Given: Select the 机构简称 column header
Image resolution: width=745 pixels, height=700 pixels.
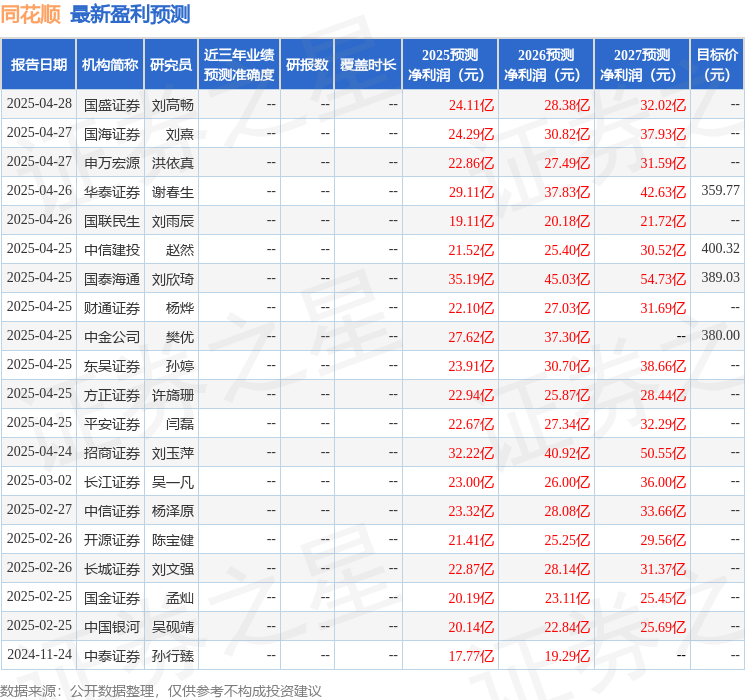Looking at the screenshot, I should pos(110,65).
